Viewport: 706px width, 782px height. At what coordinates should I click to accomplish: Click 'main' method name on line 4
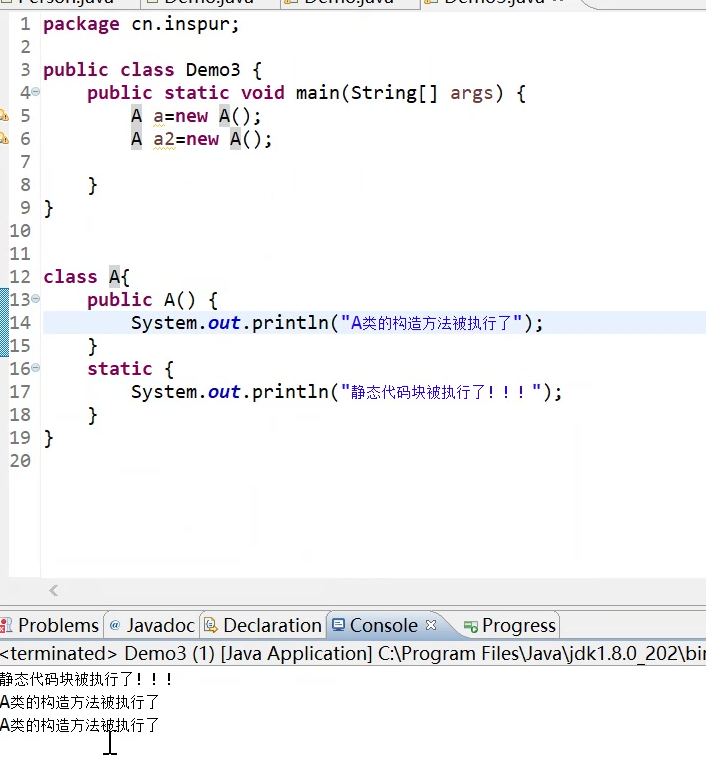(318, 93)
